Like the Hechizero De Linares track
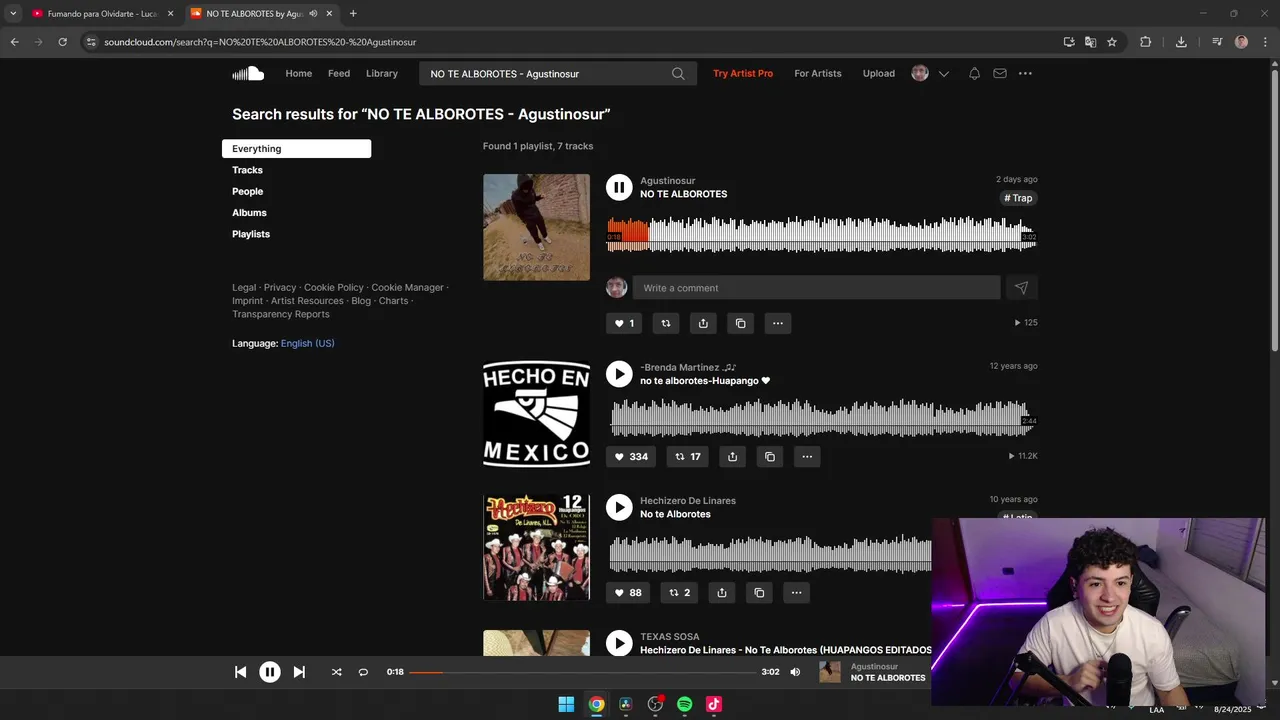1280x720 pixels. (x=628, y=592)
